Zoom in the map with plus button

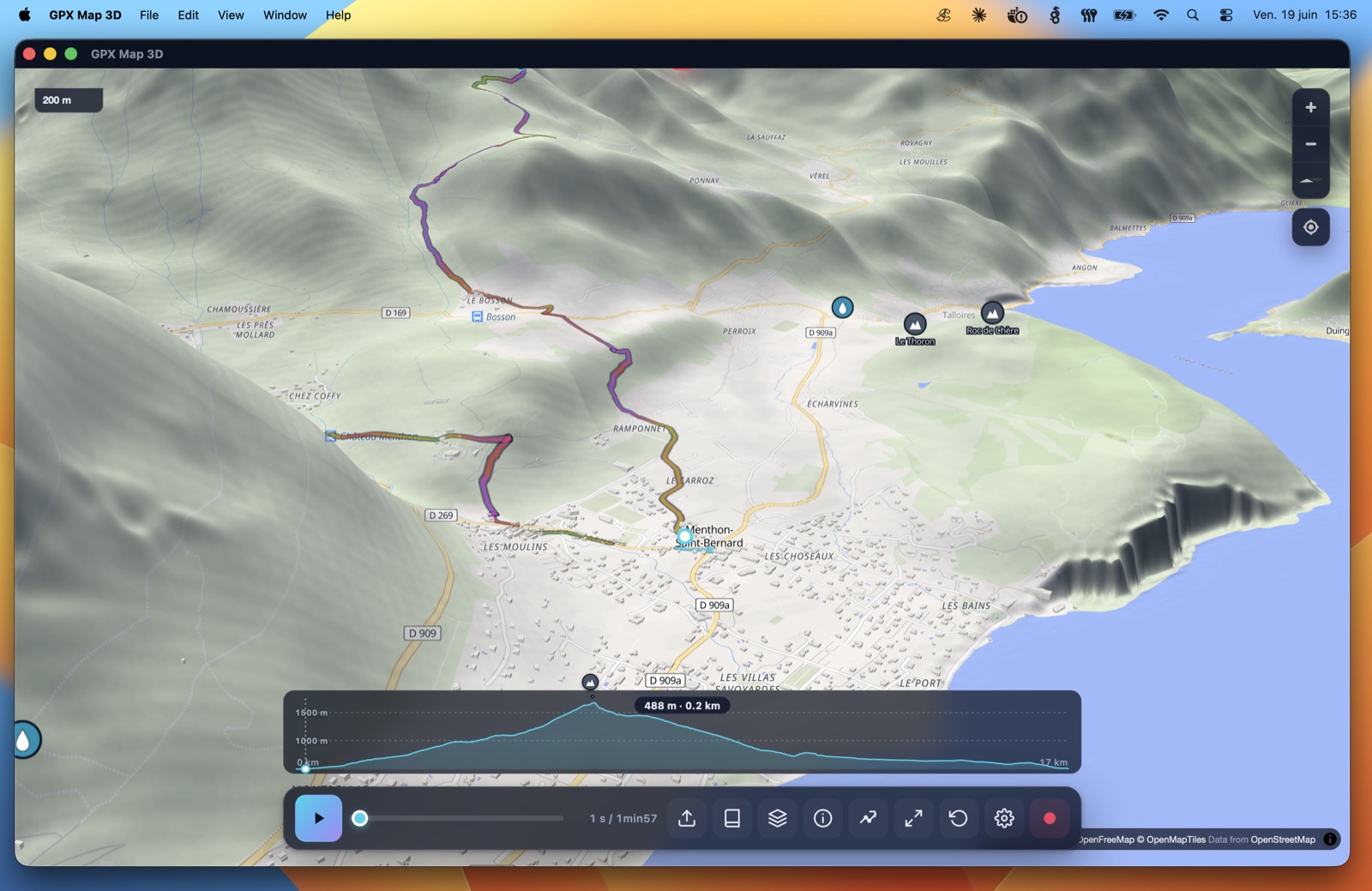click(x=1310, y=107)
